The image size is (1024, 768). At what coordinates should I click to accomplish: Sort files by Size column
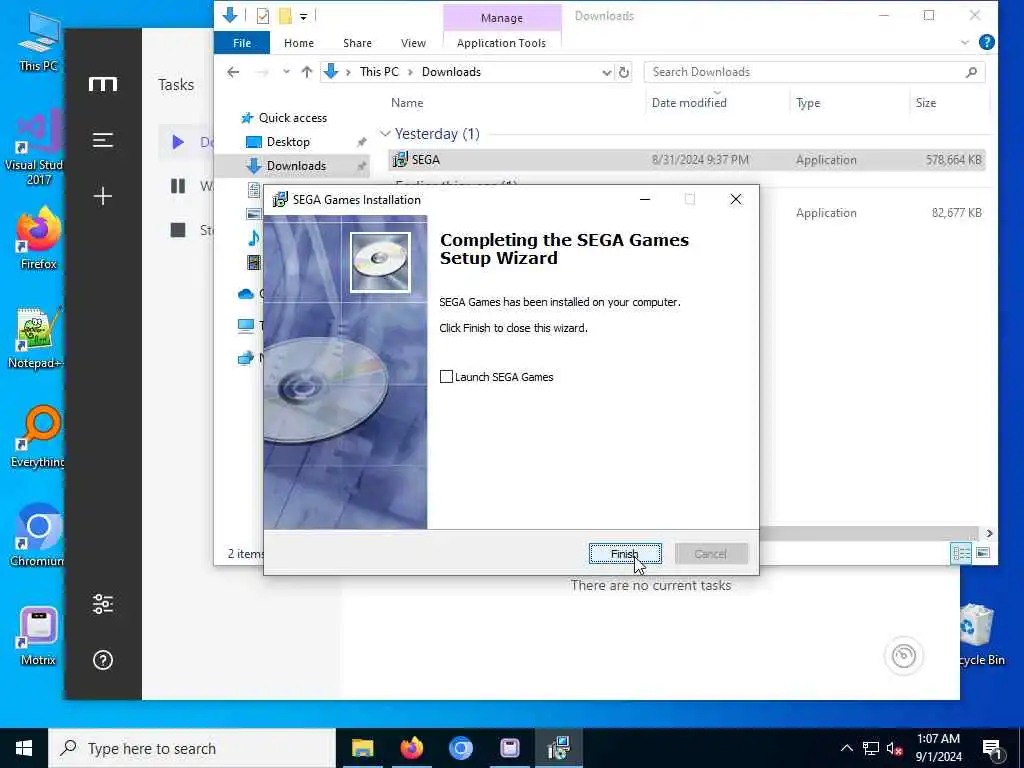[925, 103]
